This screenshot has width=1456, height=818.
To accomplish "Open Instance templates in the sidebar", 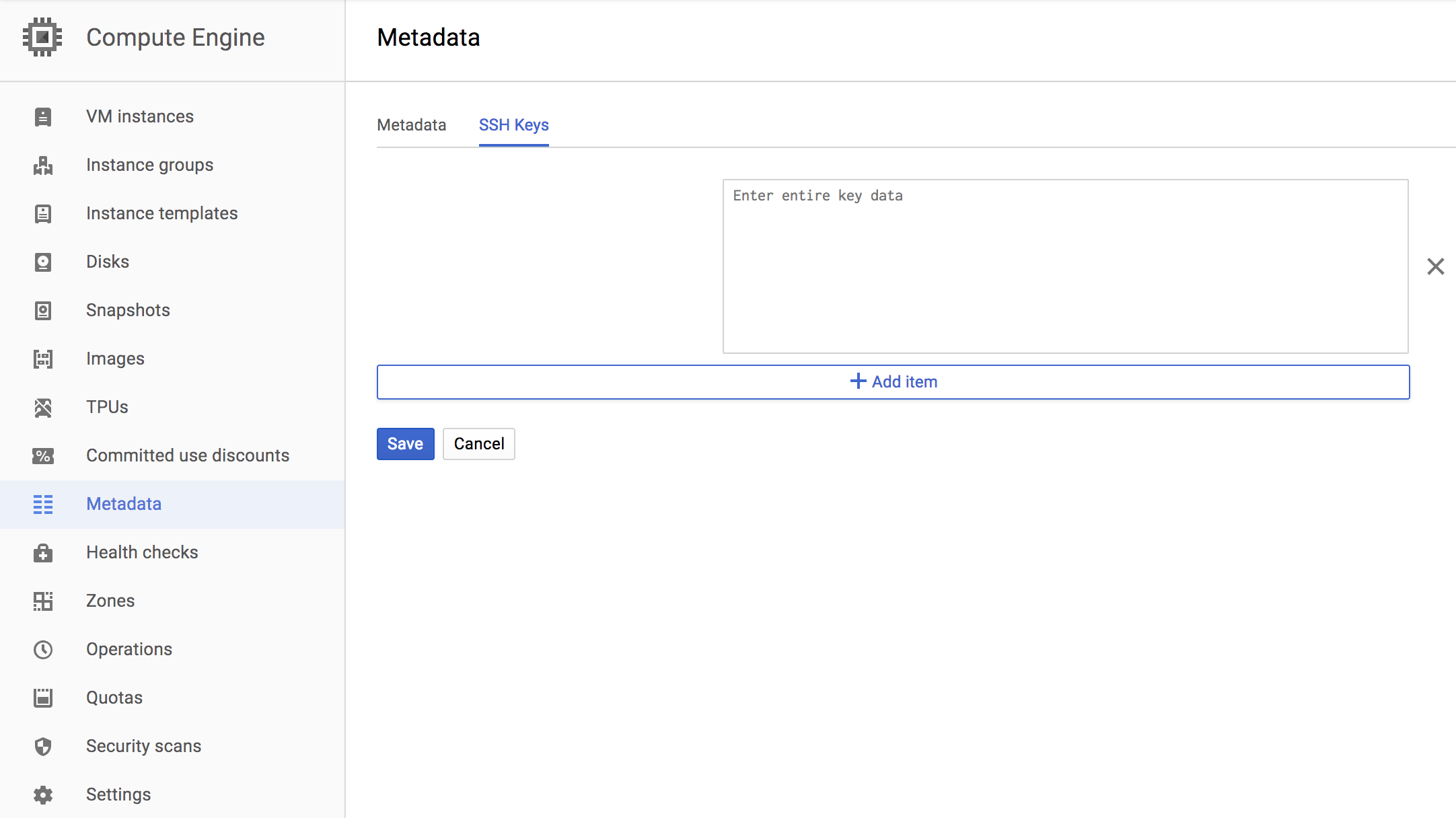I will click(x=161, y=214).
